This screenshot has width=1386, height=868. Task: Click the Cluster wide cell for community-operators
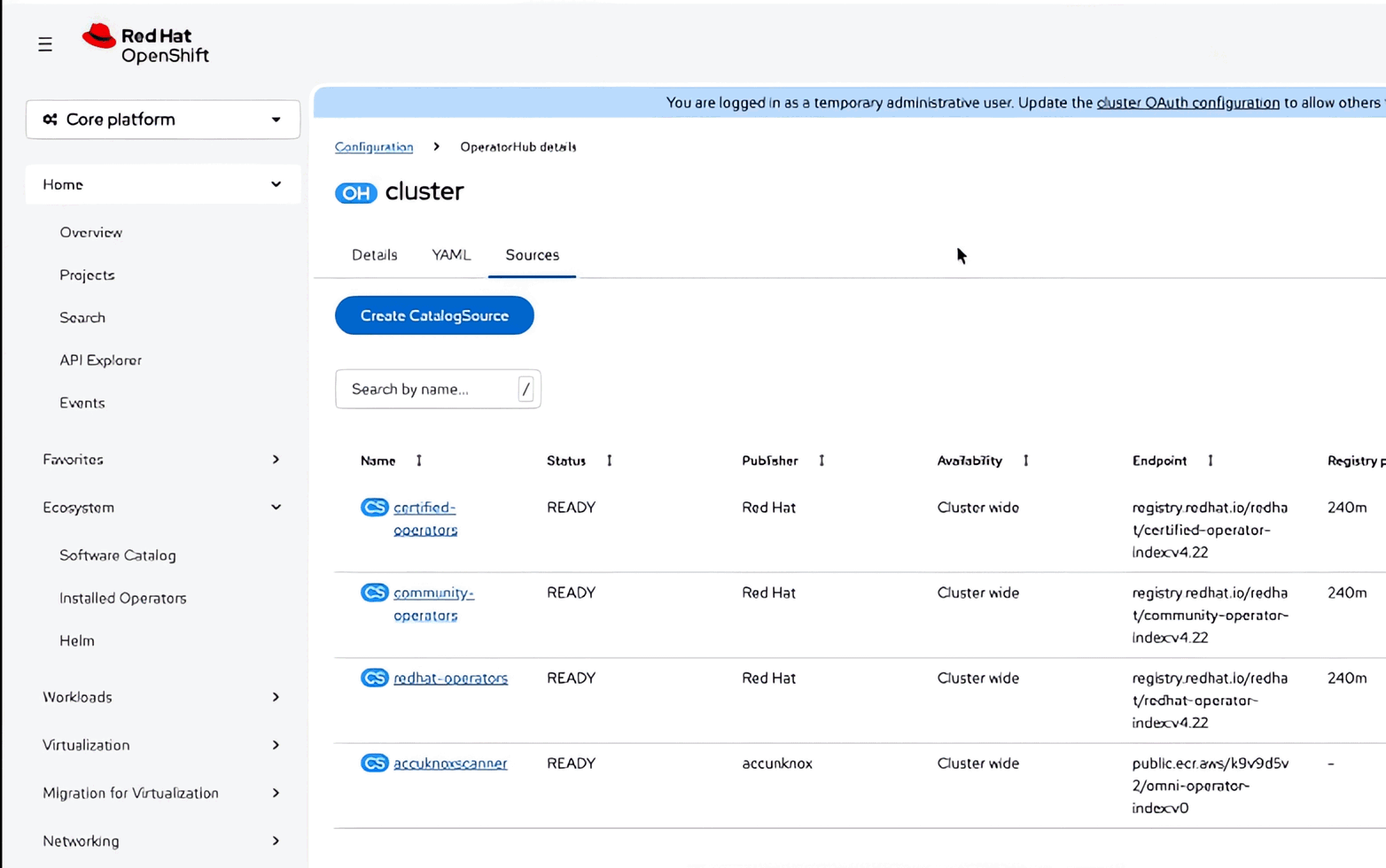978,593
